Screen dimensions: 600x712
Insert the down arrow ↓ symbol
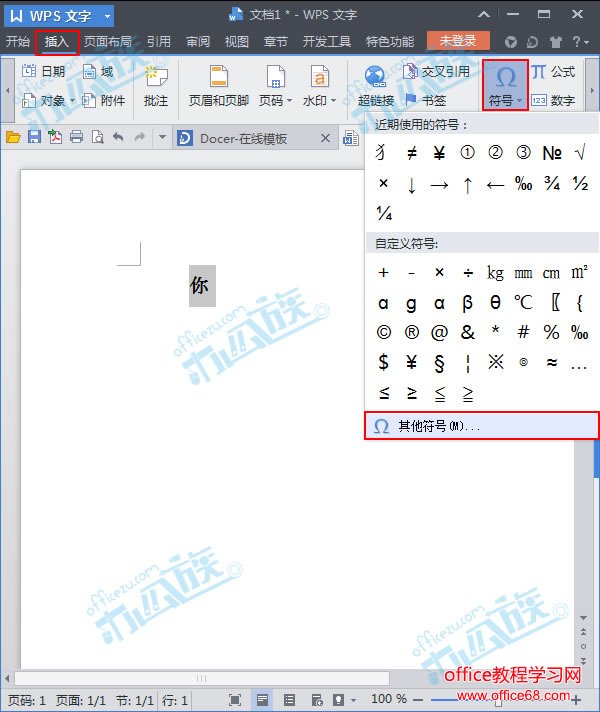tap(412, 185)
